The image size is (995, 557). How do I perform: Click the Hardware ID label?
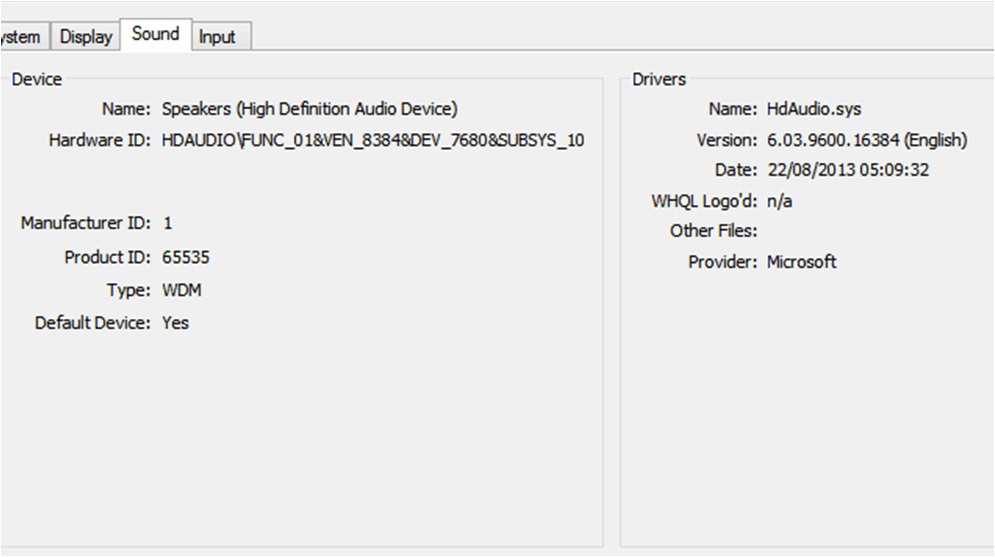tap(99, 140)
